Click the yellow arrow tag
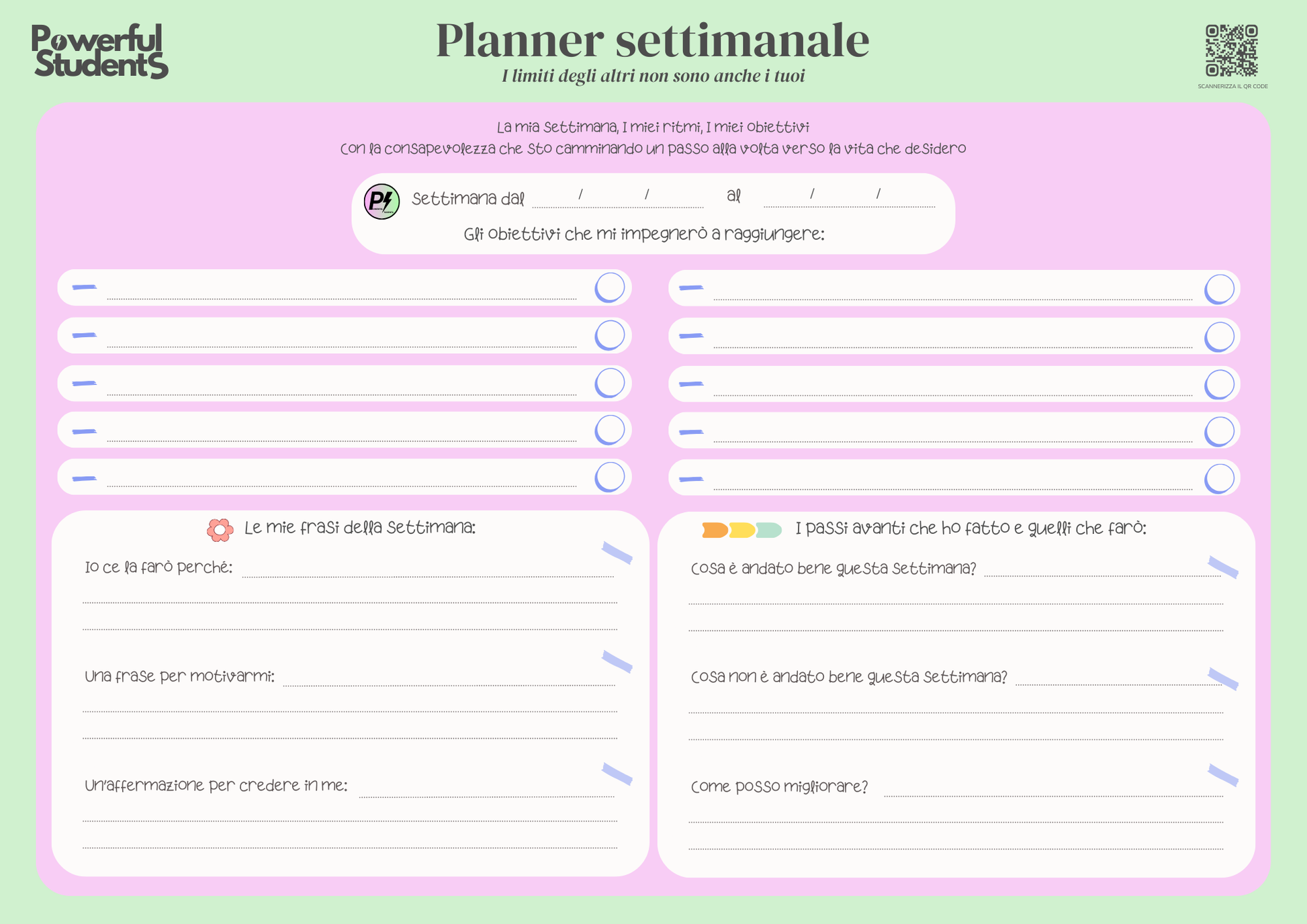This screenshot has height=924, width=1307. pos(741,530)
